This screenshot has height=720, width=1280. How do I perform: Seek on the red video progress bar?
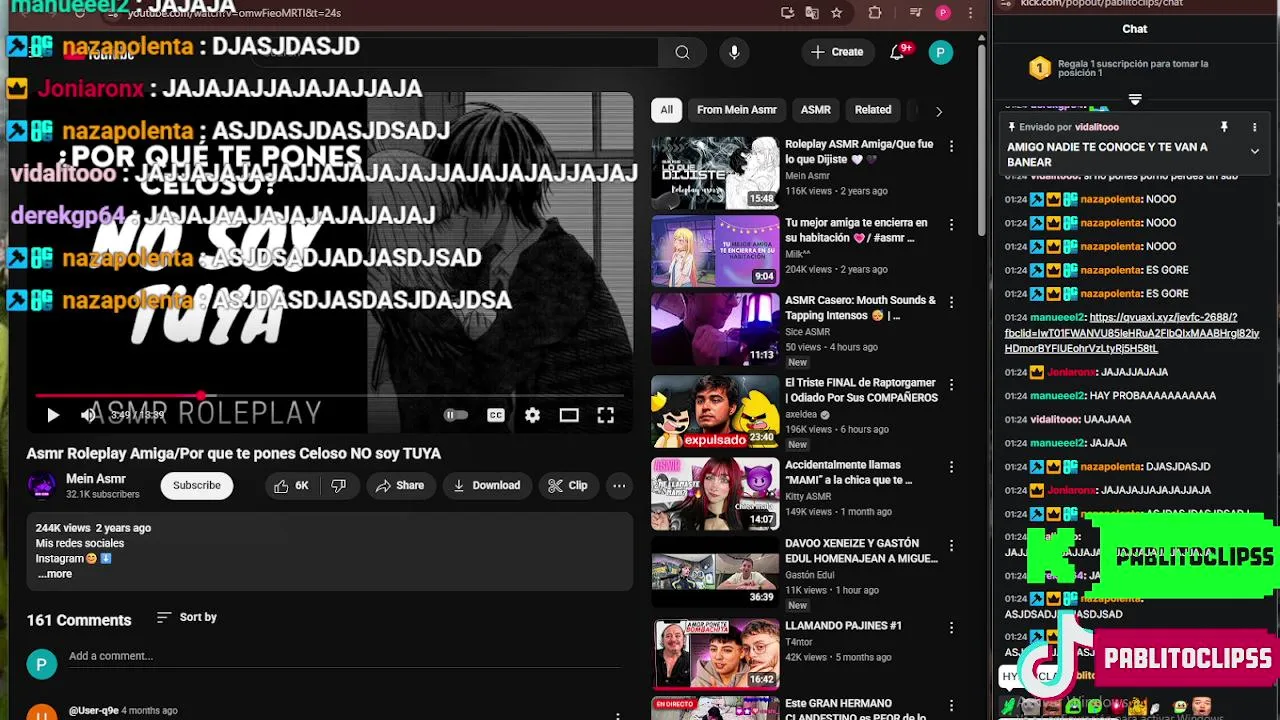coord(330,396)
